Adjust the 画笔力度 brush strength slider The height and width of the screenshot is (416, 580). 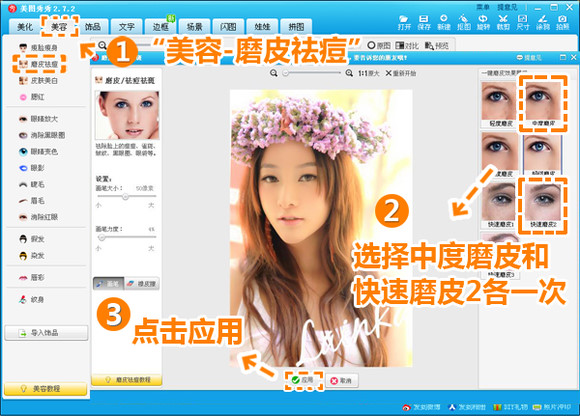126,237
